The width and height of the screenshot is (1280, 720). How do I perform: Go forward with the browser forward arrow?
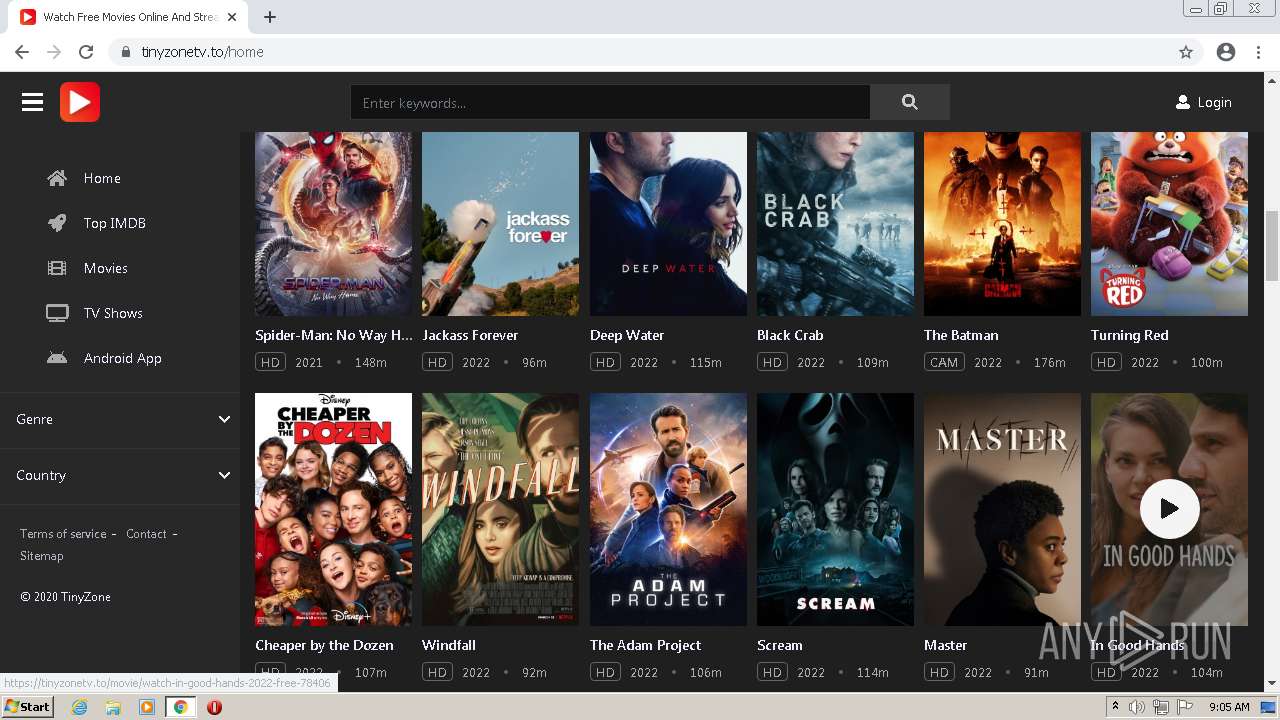tap(54, 52)
